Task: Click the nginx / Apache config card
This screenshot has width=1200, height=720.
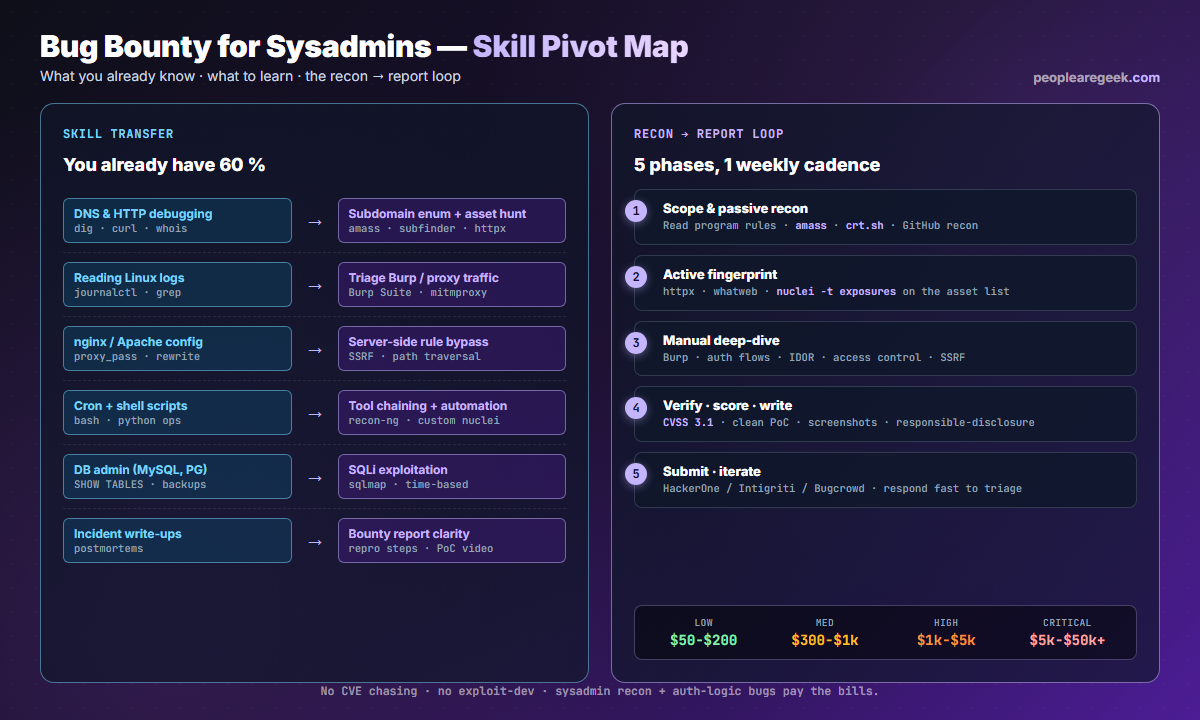Action: coord(177,348)
